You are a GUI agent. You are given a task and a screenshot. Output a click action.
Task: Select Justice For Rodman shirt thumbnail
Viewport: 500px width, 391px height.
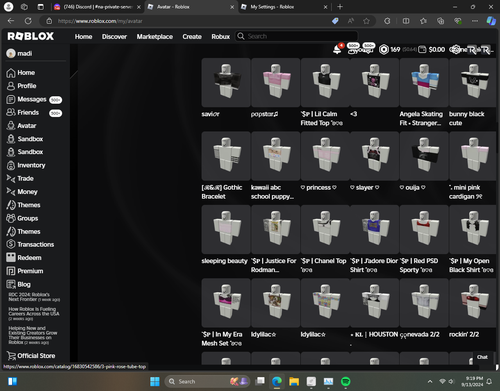click(x=275, y=229)
